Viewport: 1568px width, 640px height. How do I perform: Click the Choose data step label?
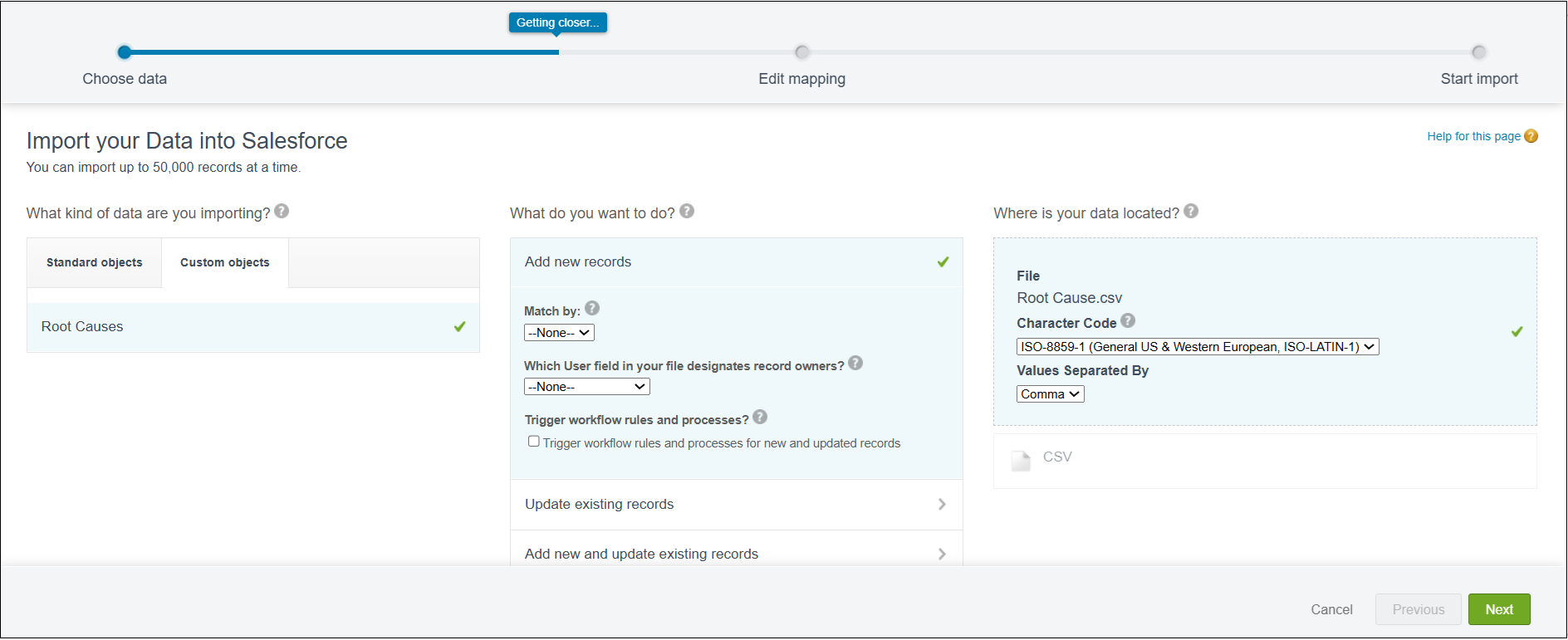click(125, 79)
